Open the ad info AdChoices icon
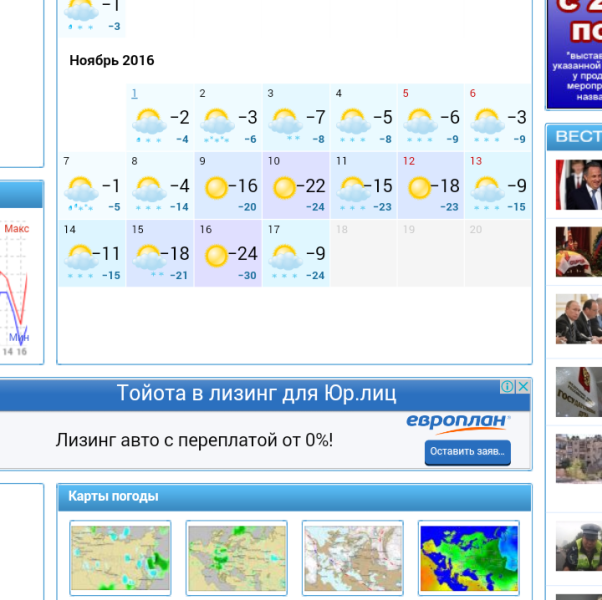The image size is (602, 600). click(508, 387)
